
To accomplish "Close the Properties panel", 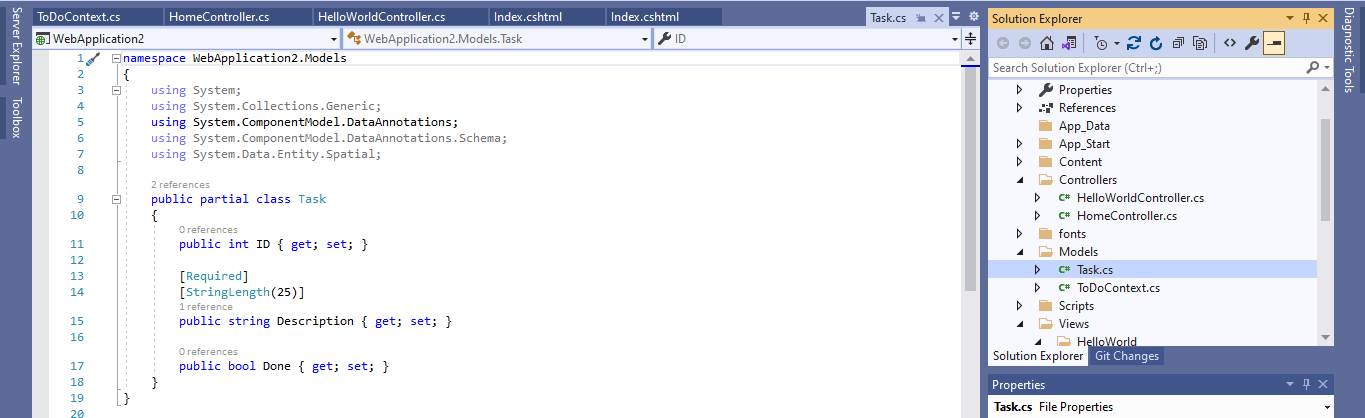I will [x=1323, y=384].
